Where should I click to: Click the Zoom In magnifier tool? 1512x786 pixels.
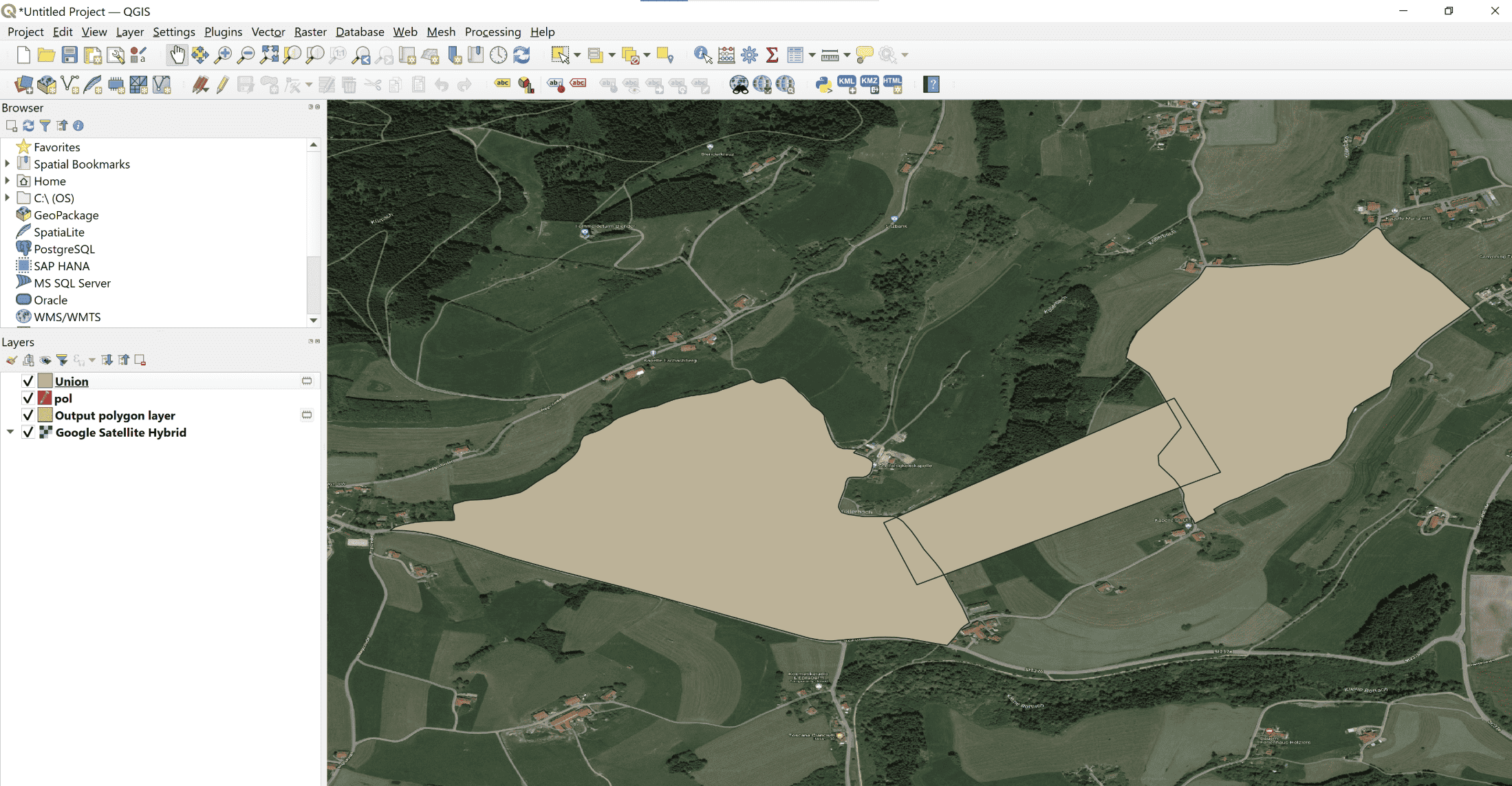(x=223, y=55)
